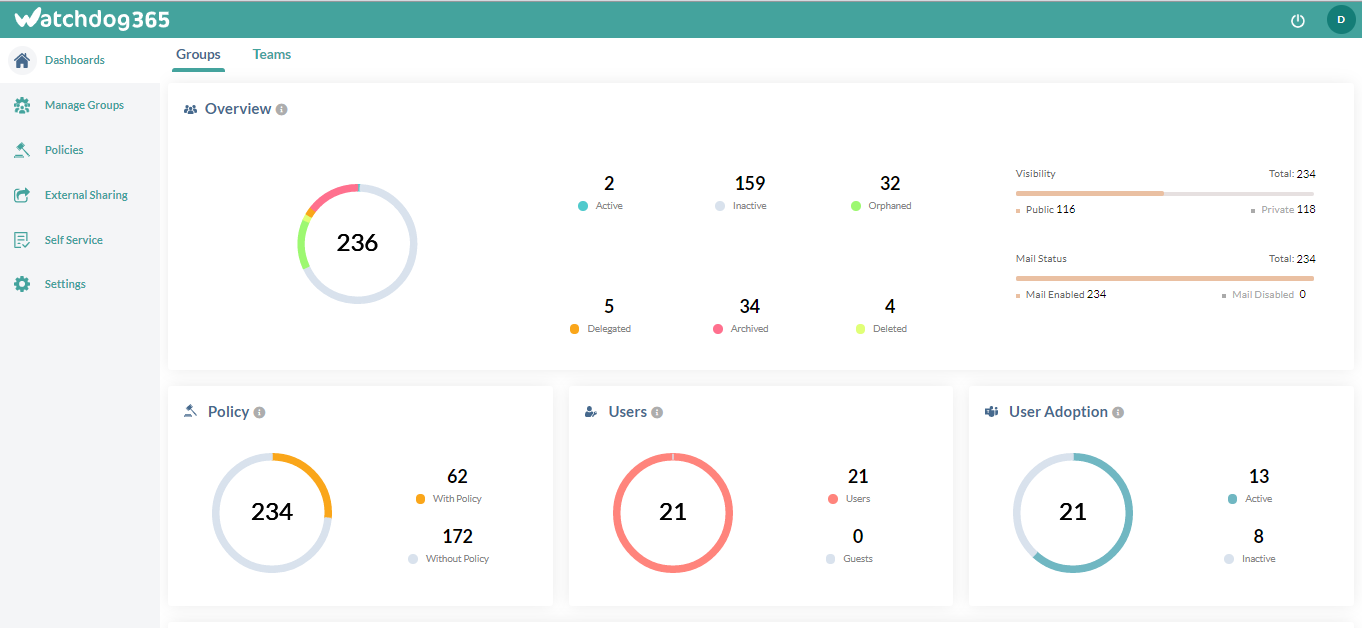Click the Orphaned groups count of 32
Viewport: 1362px width, 628px height.
[x=890, y=183]
